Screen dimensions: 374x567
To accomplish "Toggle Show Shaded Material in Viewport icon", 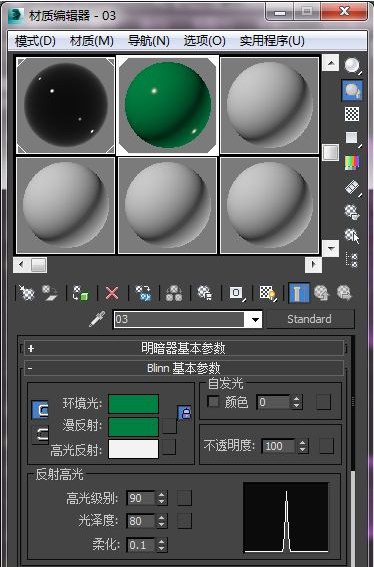I will point(268,293).
